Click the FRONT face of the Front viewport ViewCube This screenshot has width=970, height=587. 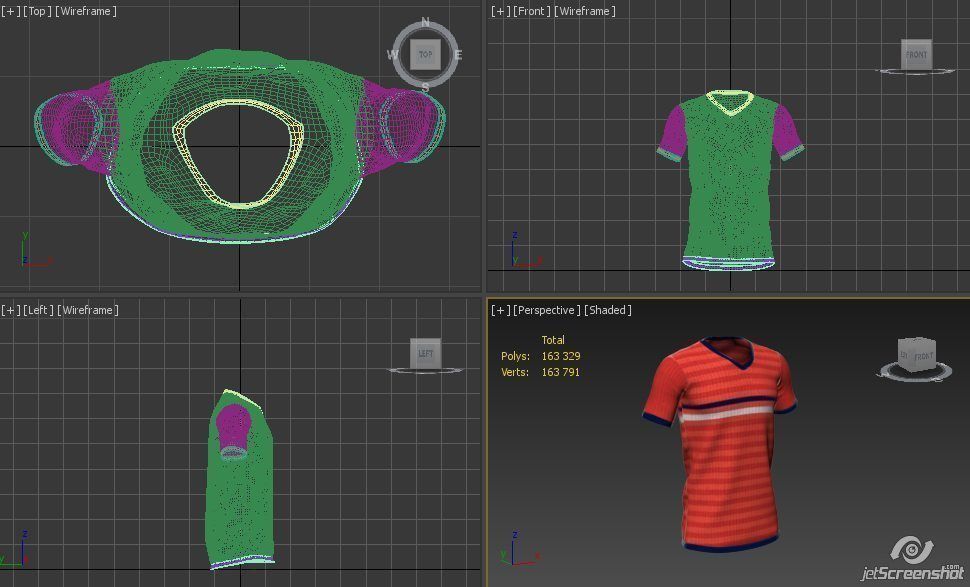[x=916, y=54]
